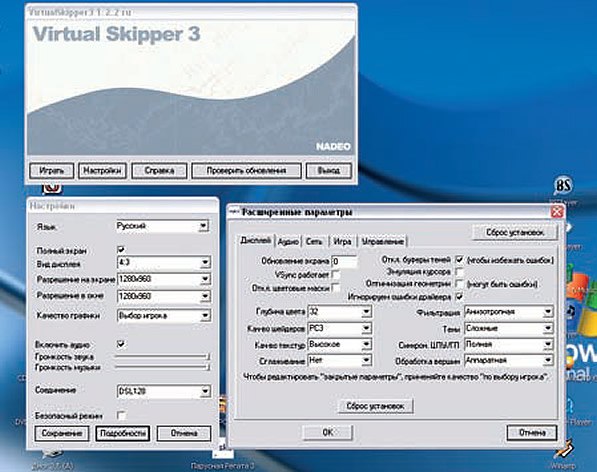Open Разрешение на экране dropdown
597x472 pixels.
[164, 279]
